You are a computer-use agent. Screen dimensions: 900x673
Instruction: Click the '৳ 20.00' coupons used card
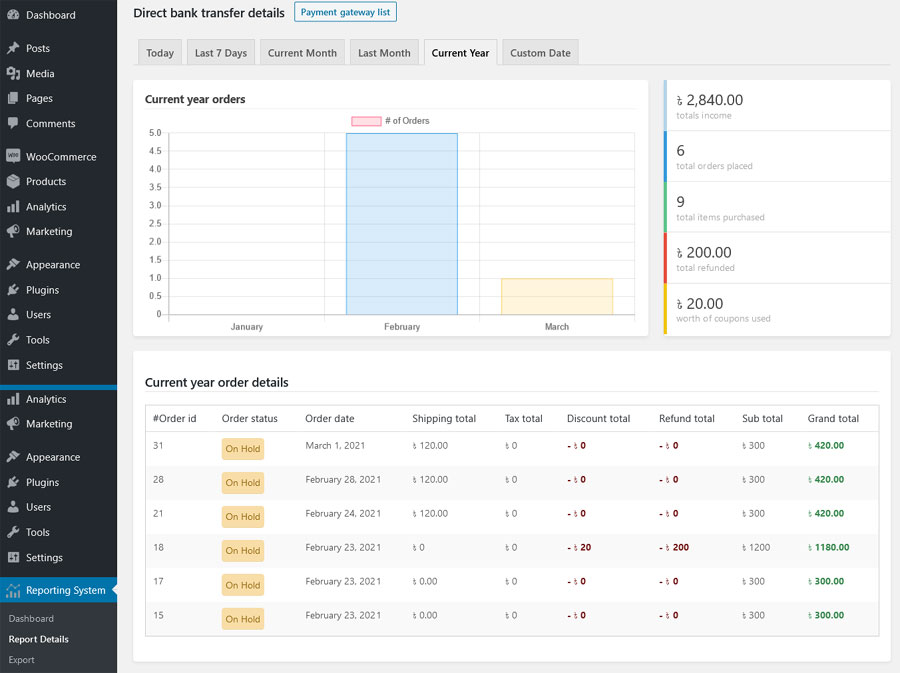point(777,309)
